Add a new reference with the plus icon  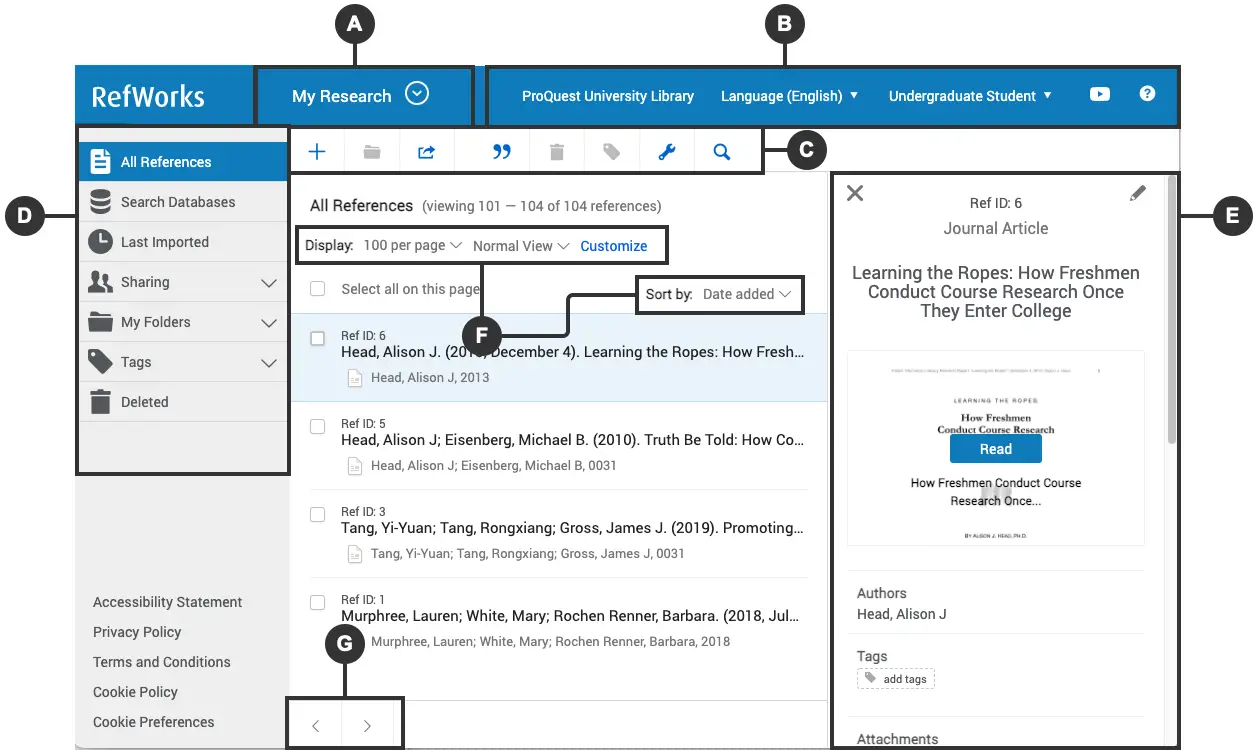(317, 151)
